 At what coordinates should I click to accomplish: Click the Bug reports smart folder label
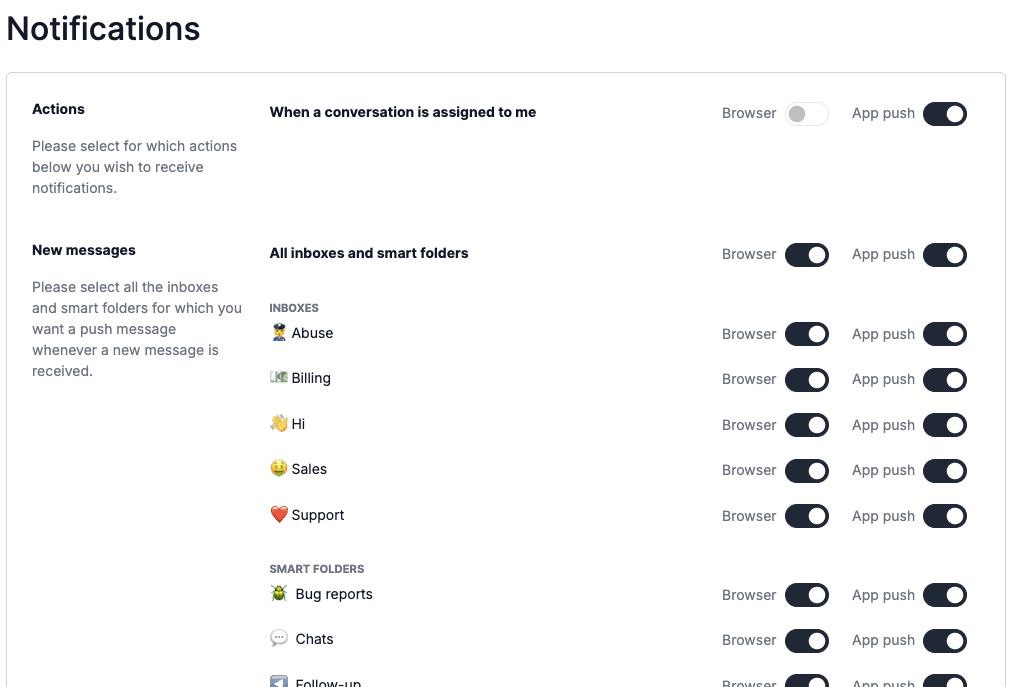coord(334,594)
